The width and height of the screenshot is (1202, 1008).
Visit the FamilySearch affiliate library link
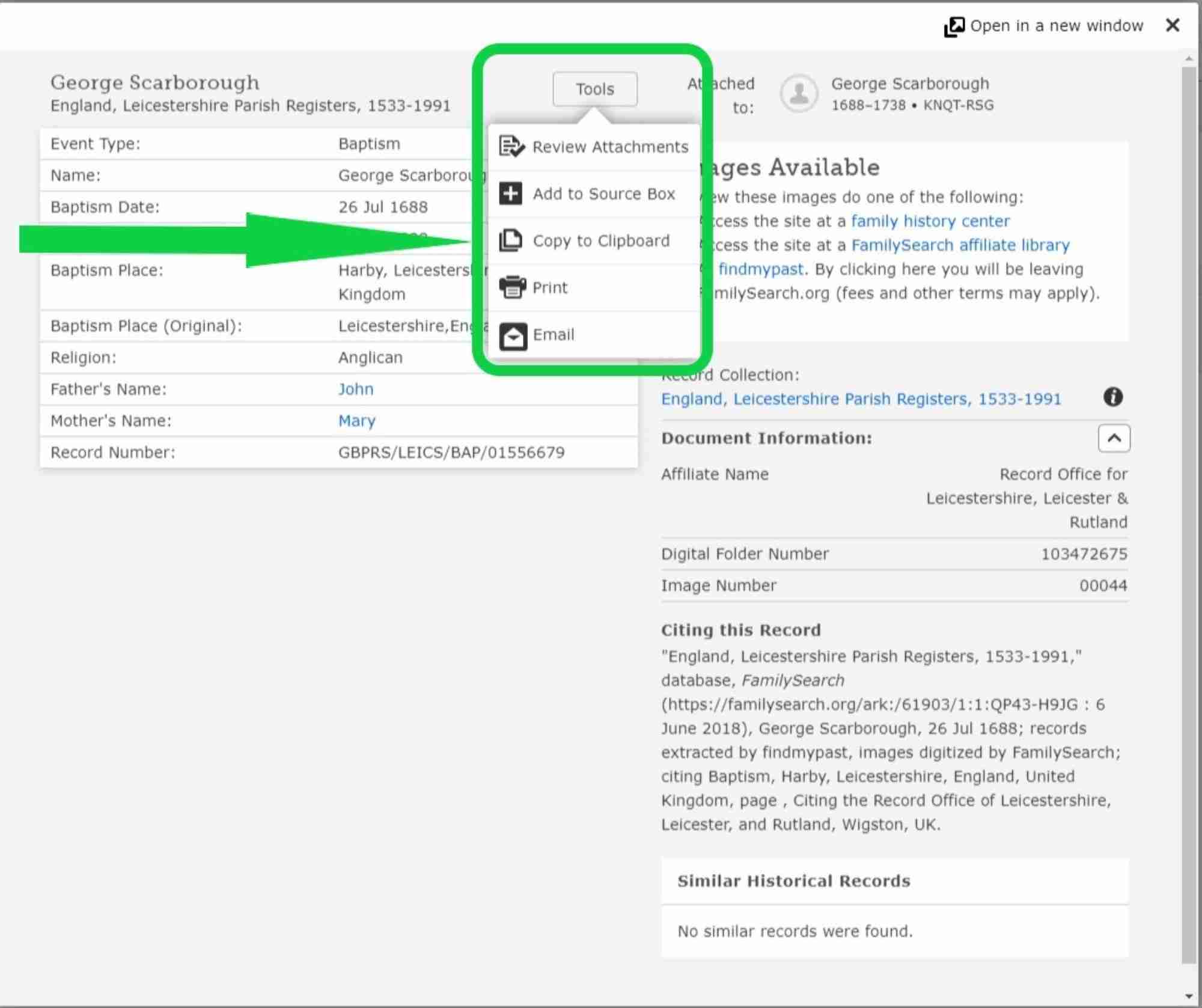coord(960,245)
